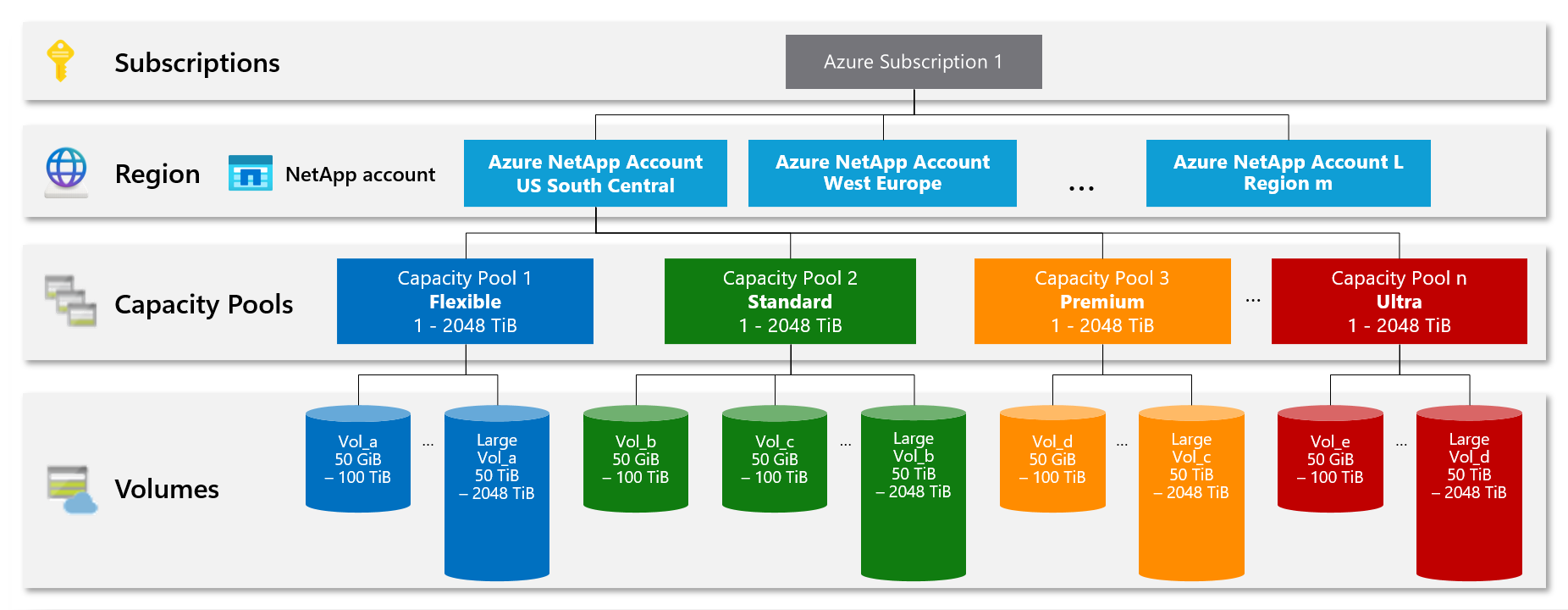This screenshot has height=610, width=1568.
Task: Select the globe Region icon
Action: tap(66, 172)
